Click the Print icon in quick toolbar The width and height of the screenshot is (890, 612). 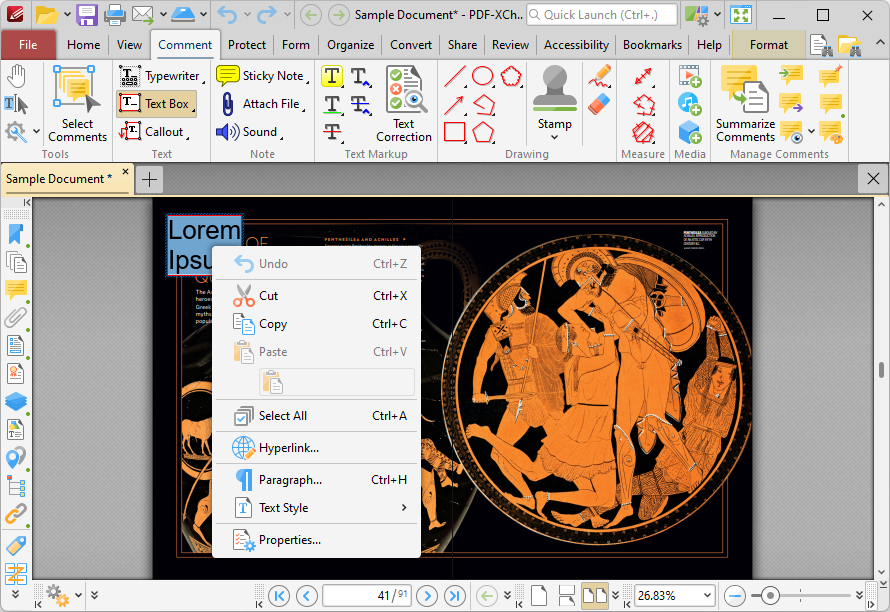pos(114,15)
